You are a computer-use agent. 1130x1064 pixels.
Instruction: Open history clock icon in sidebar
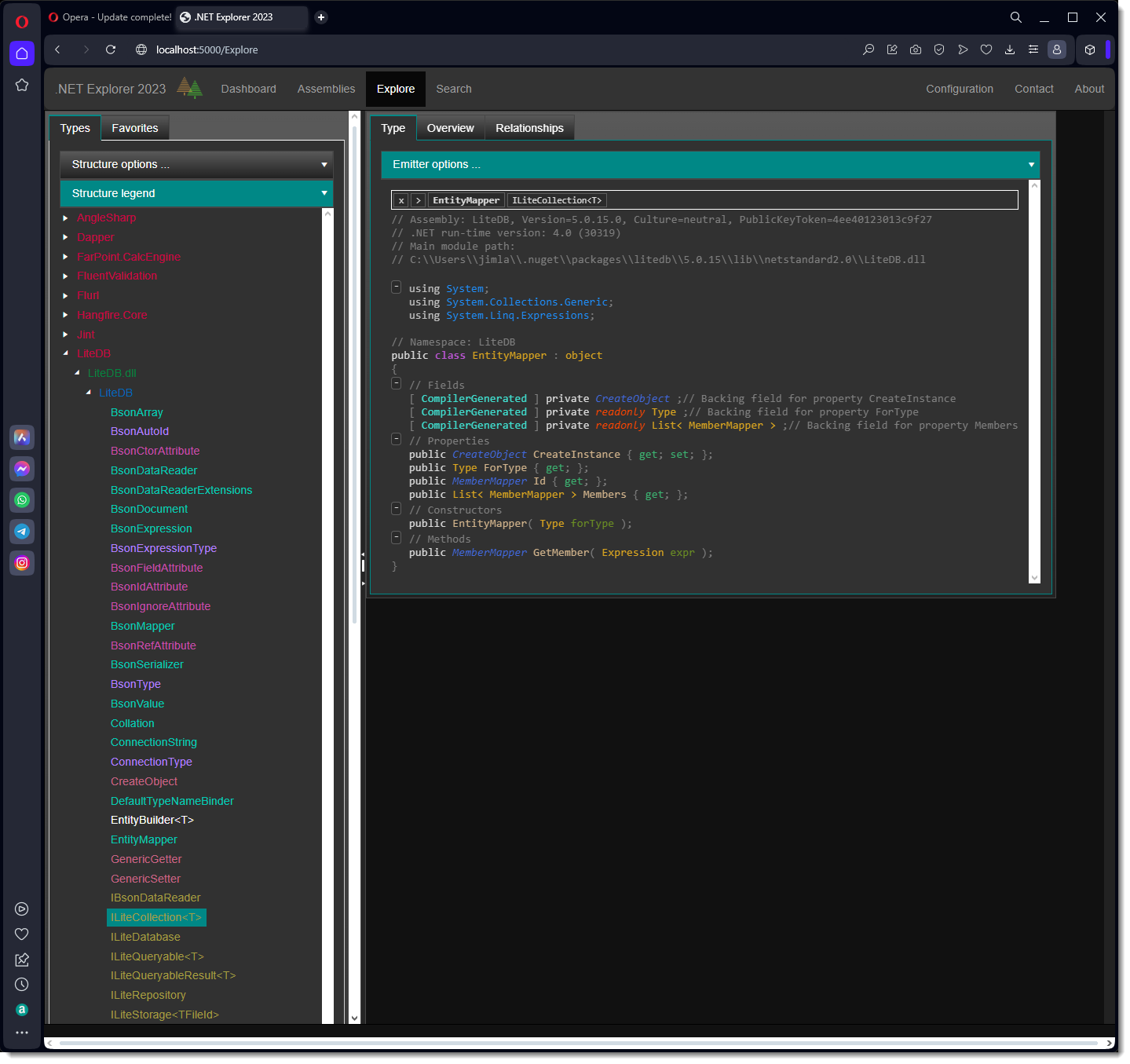[x=22, y=985]
